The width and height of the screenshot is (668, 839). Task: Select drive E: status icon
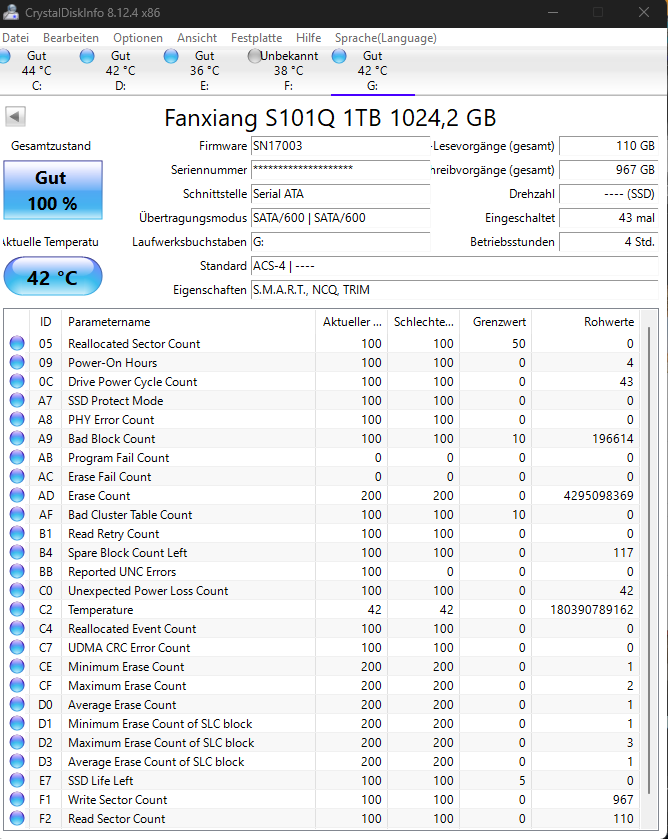(x=171, y=56)
